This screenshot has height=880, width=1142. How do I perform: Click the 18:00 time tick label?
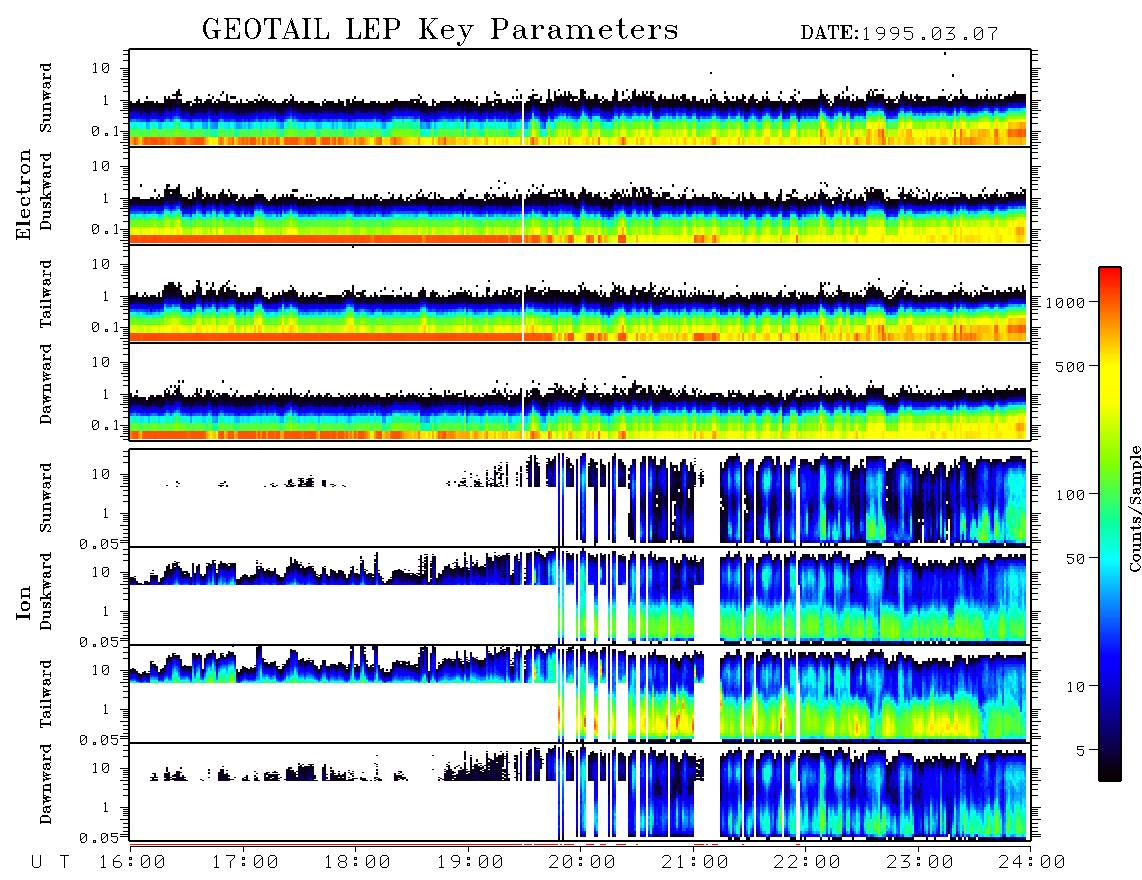click(358, 862)
